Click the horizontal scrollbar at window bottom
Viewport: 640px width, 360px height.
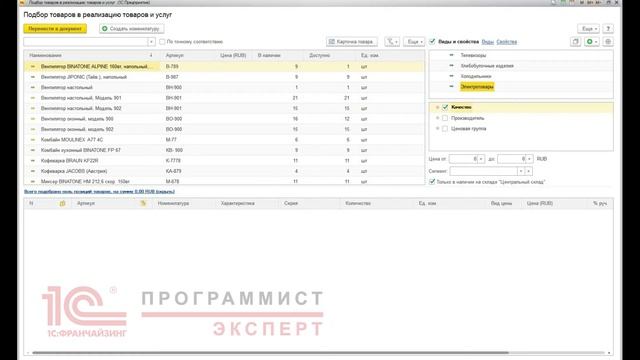coord(270,353)
